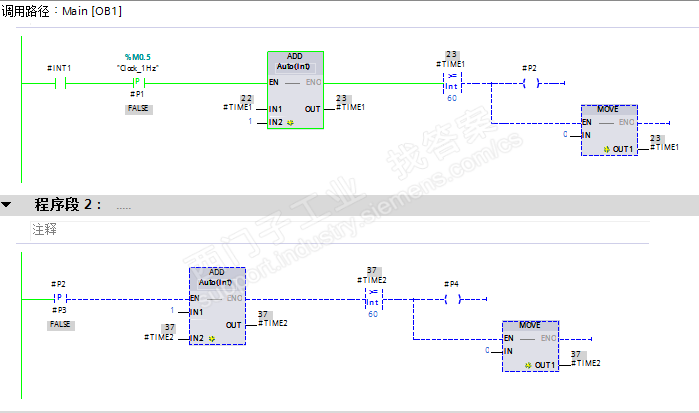Image resolution: width=699 pixels, height=413 pixels.
Task: Select the ADD block in network 2
Action: [x=217, y=306]
